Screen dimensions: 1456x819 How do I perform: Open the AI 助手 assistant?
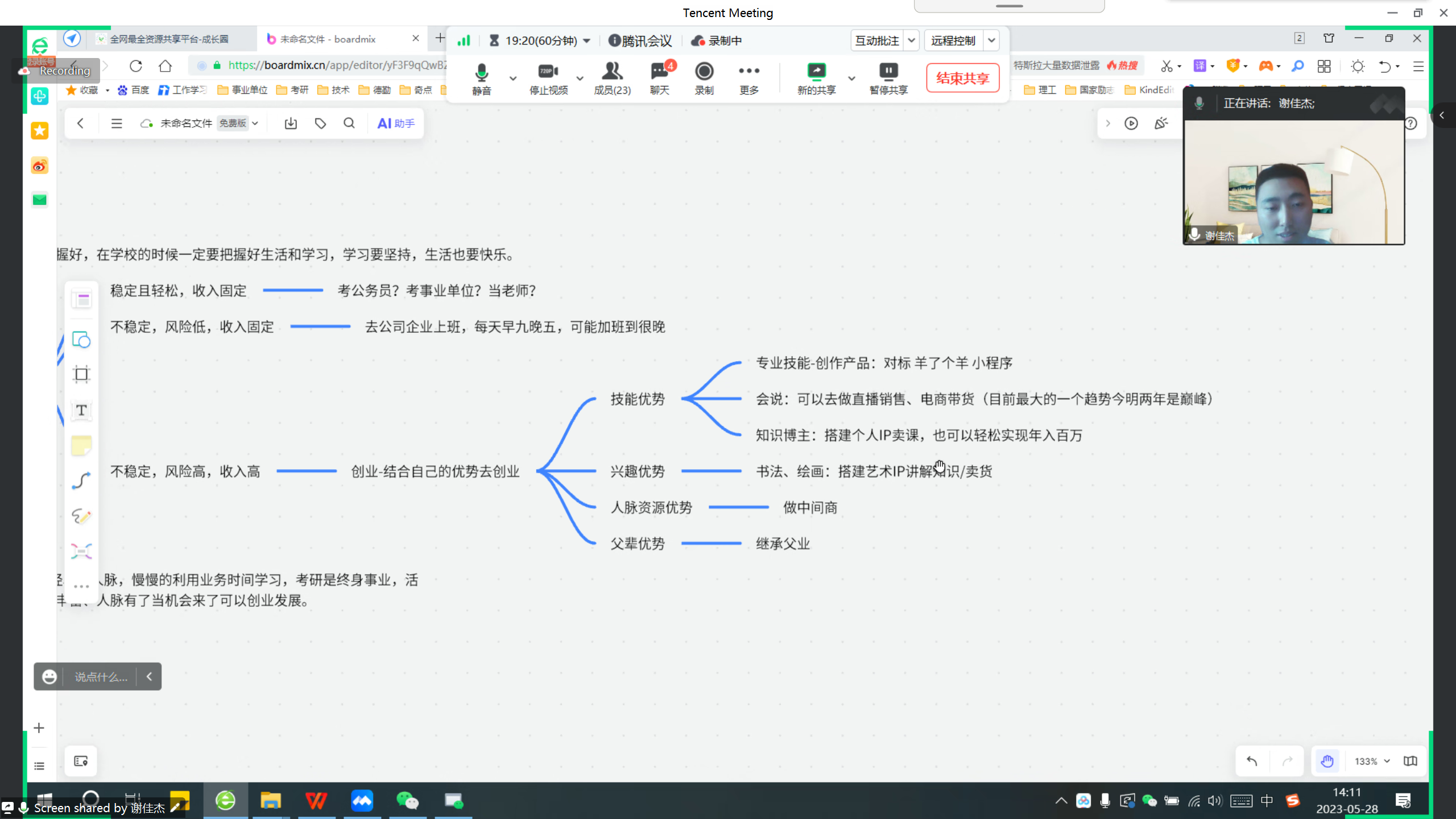click(396, 123)
